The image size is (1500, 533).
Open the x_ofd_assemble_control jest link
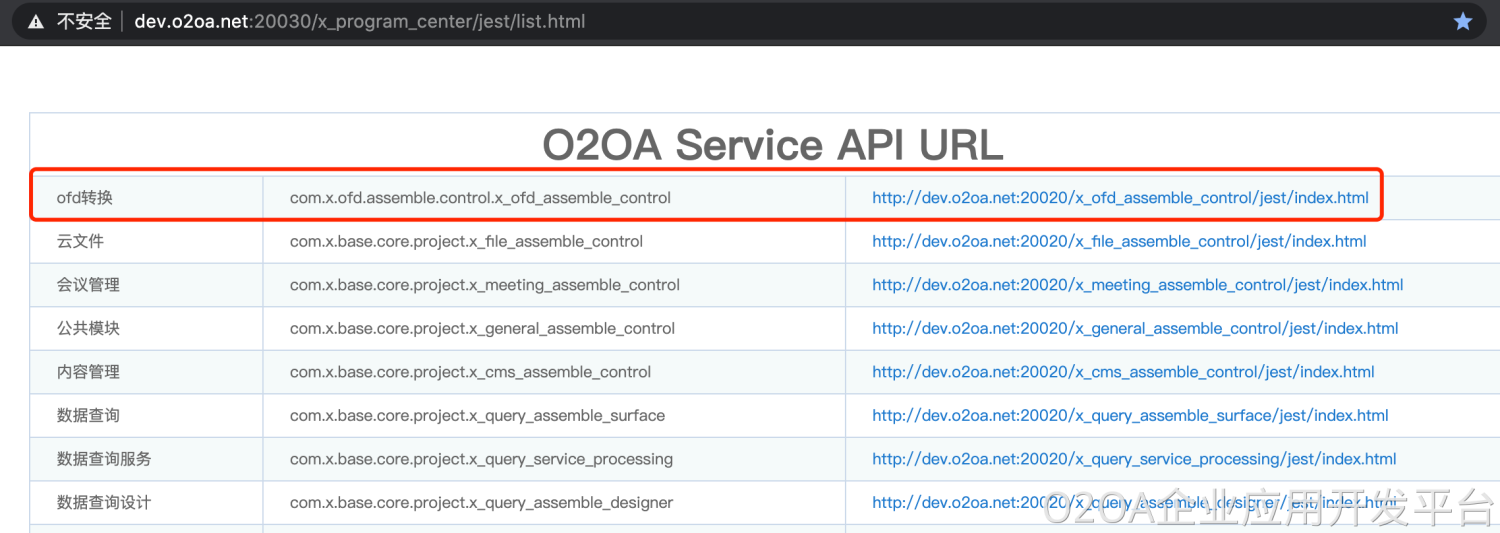click(x=1120, y=198)
